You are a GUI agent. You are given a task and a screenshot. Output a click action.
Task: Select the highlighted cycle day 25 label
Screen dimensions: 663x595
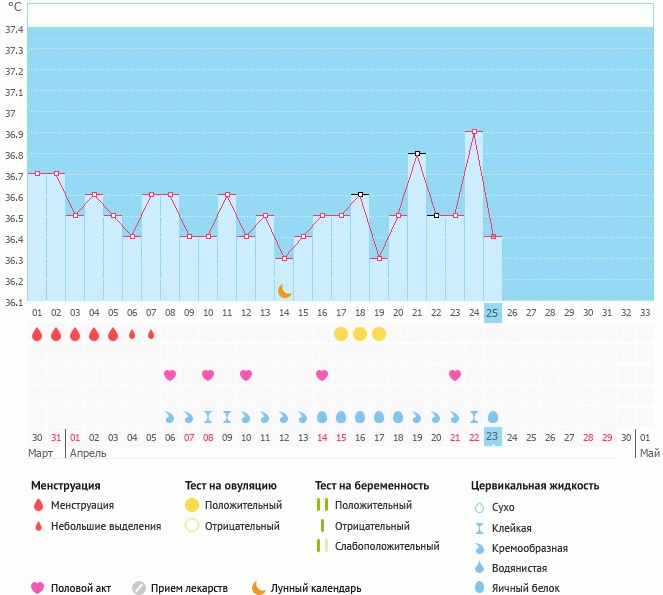(492, 312)
